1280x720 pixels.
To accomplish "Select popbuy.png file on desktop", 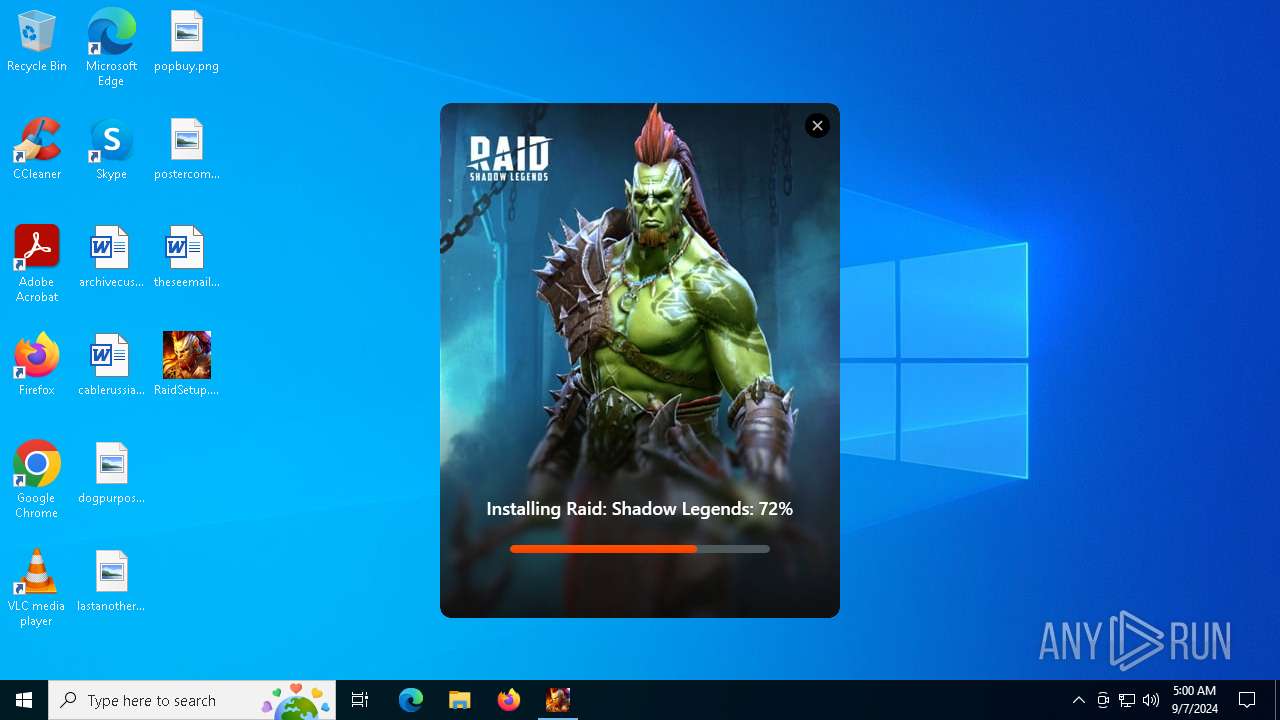I will (186, 41).
